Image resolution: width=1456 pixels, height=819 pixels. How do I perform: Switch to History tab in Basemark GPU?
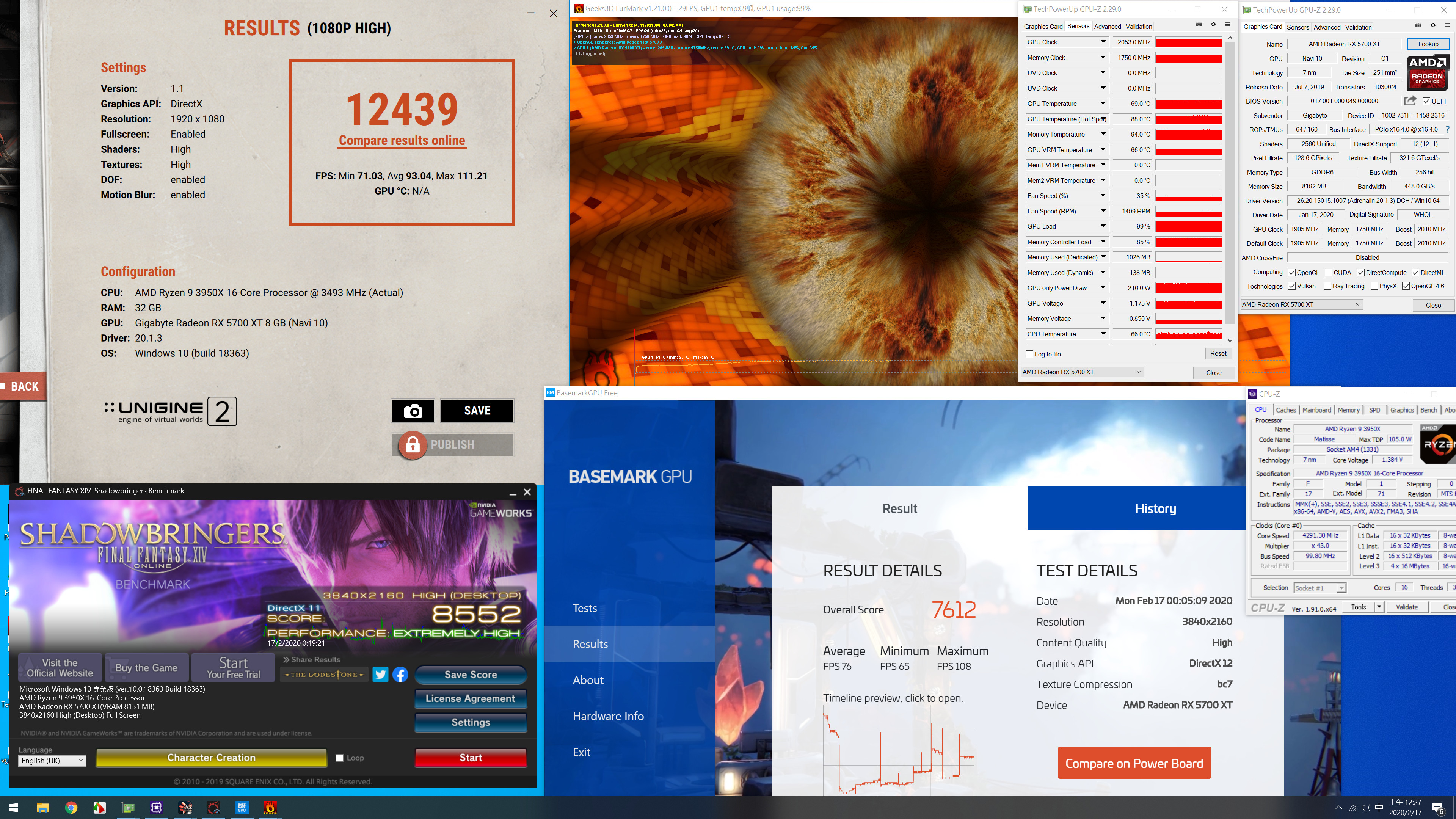[1155, 508]
